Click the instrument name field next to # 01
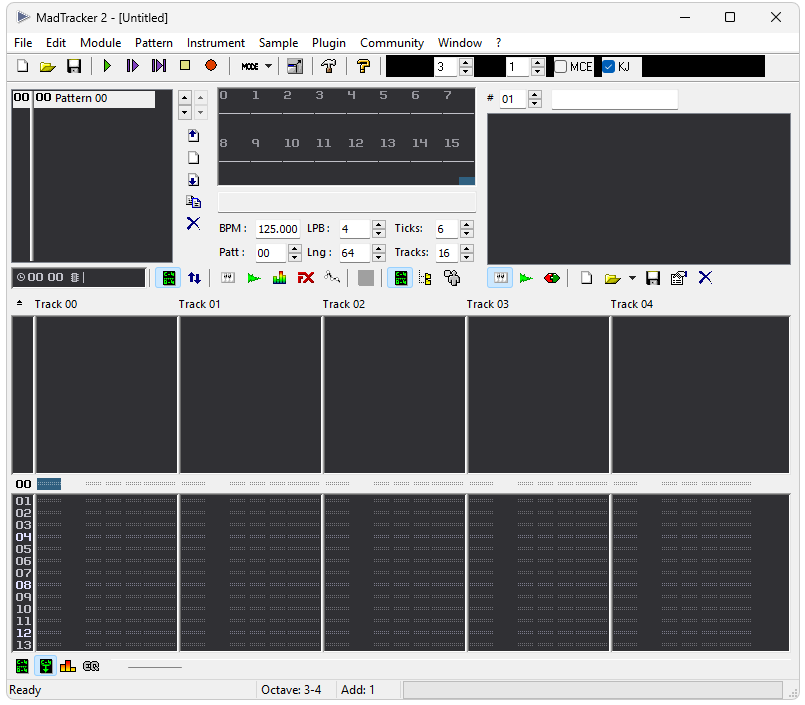 (x=615, y=99)
